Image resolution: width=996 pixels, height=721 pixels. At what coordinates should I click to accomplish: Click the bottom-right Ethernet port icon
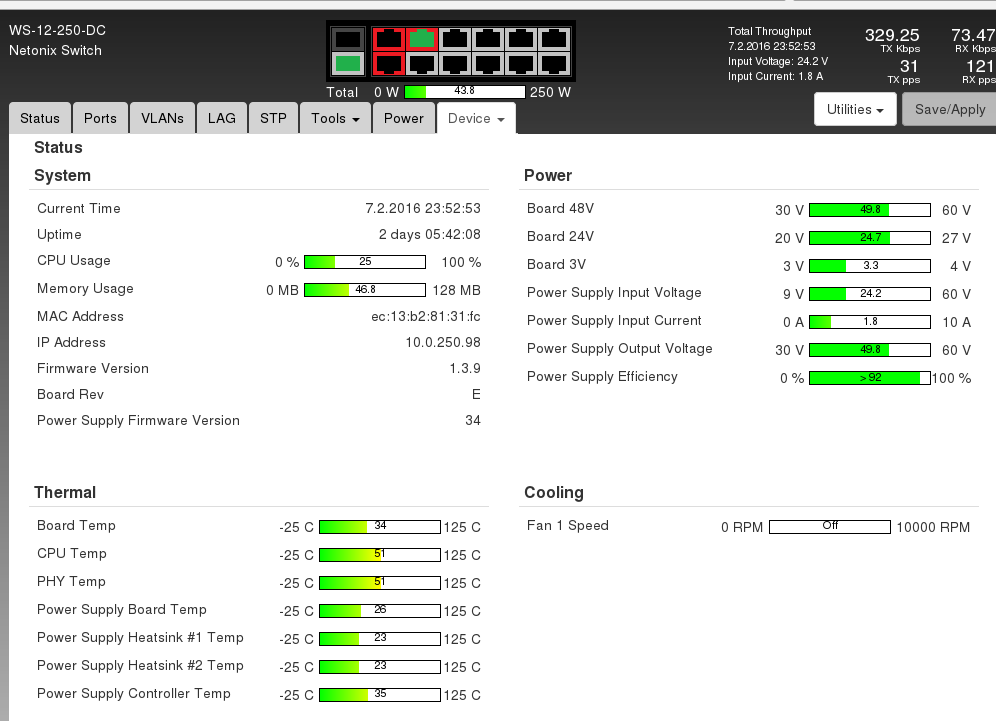(553, 64)
